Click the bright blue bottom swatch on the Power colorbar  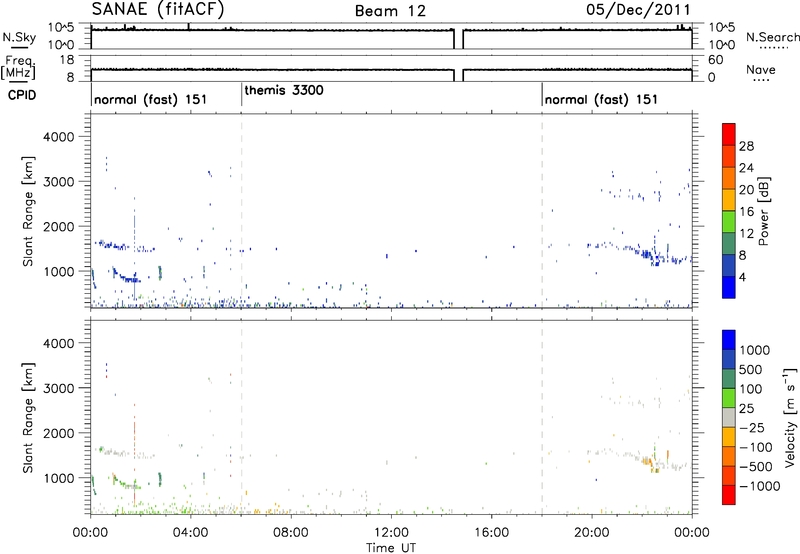coord(729,287)
